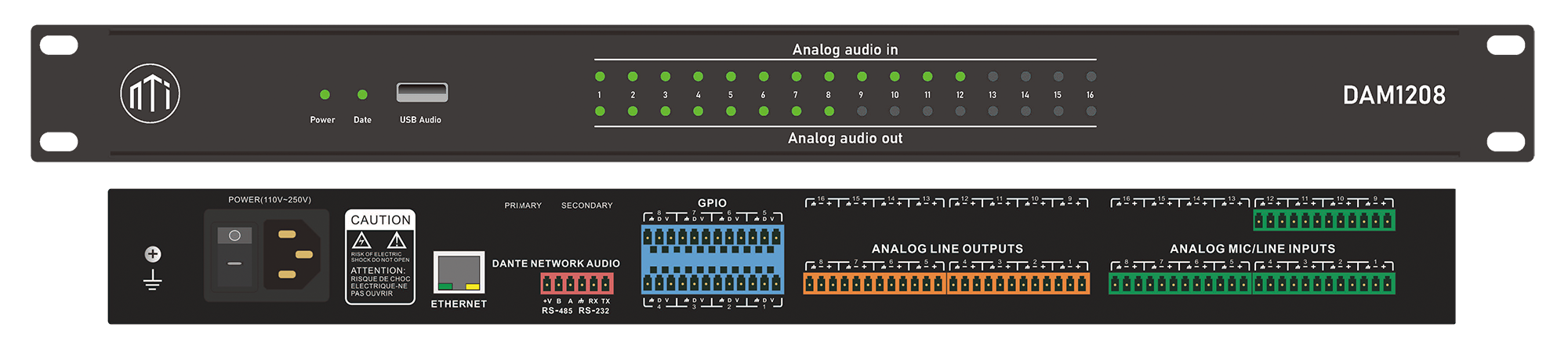This screenshot has width=1568, height=342.
Task: Click the ITI circular logo
Action: tap(150, 94)
